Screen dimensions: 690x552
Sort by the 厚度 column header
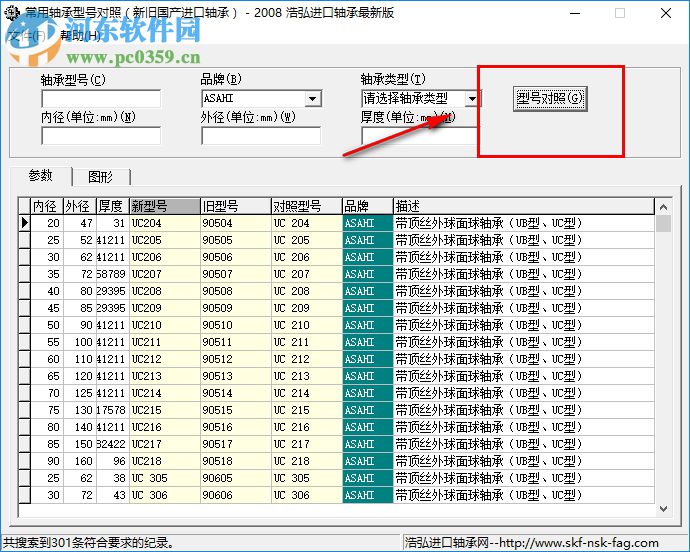point(113,206)
